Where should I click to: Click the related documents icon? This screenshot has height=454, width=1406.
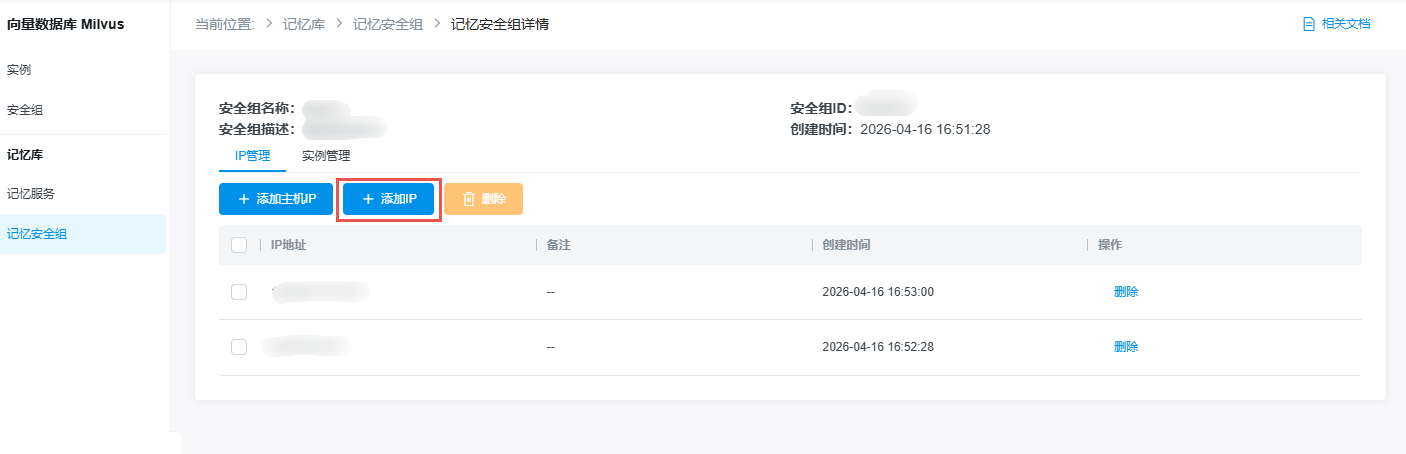coord(1308,24)
